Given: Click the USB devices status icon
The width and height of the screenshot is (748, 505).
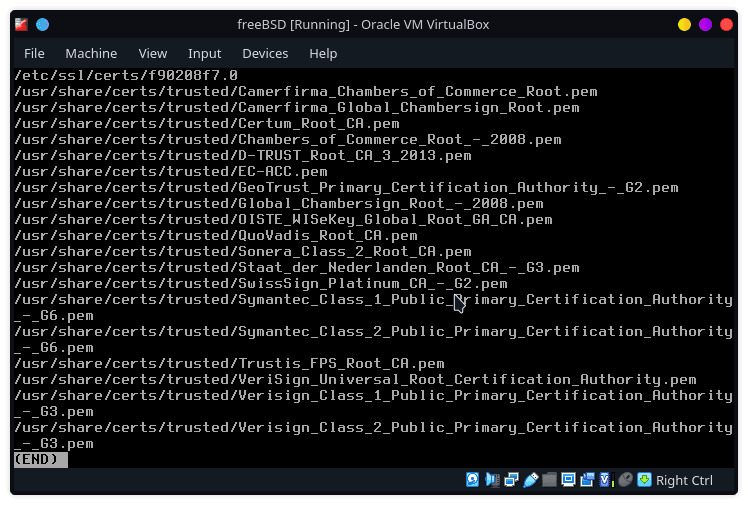Looking at the screenshot, I should 530,480.
